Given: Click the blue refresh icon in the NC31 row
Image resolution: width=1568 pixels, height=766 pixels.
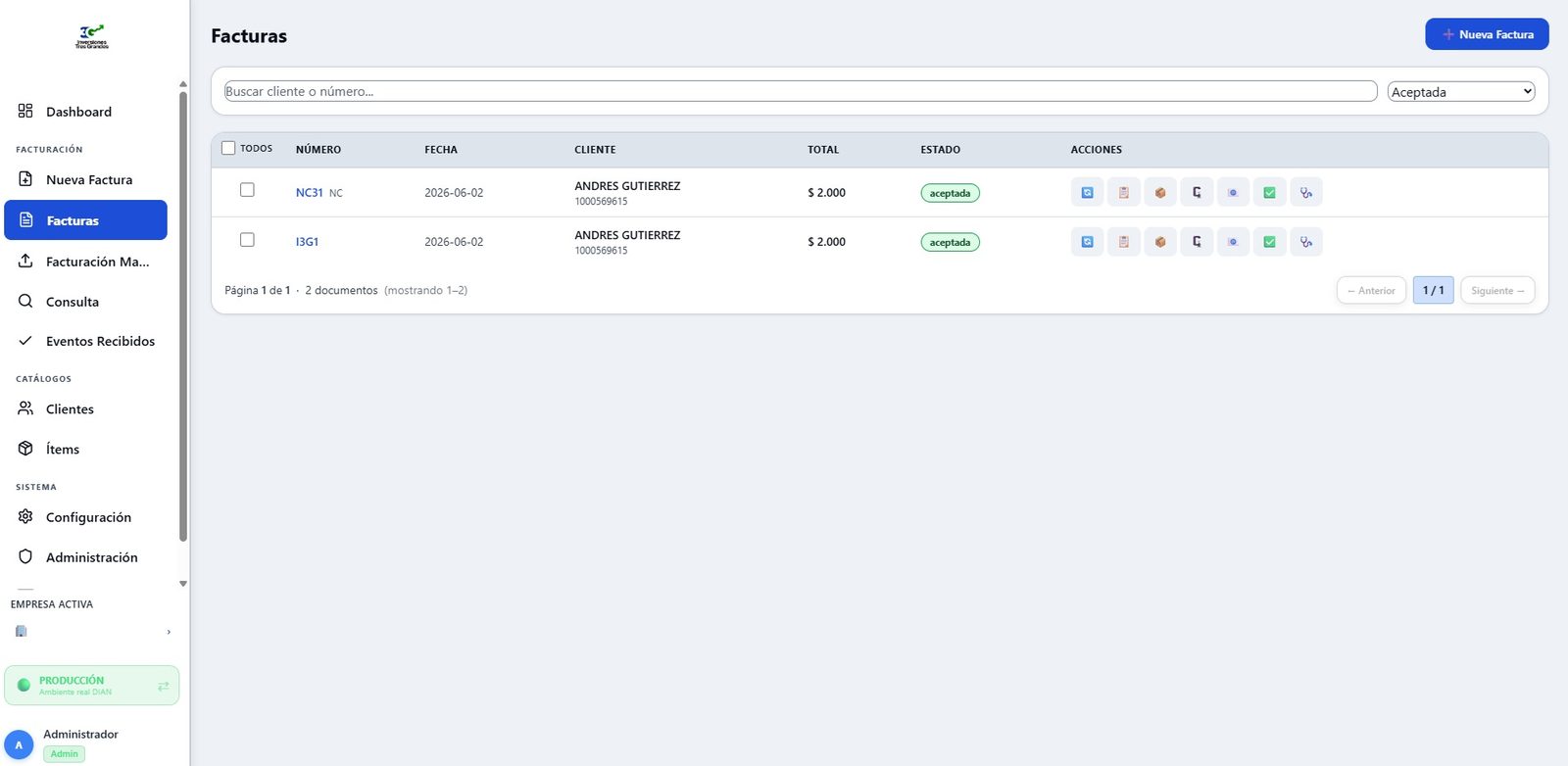Looking at the screenshot, I should point(1087,193).
